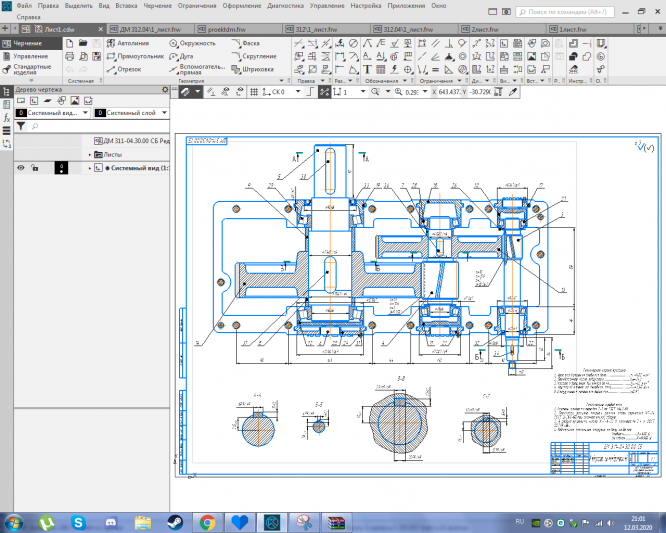Click the filter funnel icon in tree panel

click(x=21, y=127)
